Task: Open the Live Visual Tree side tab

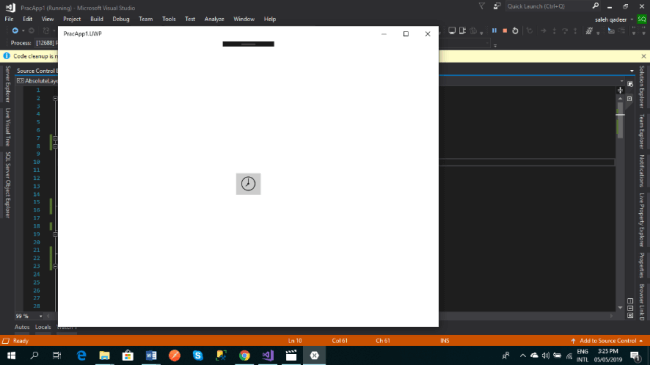Action: (x=7, y=127)
